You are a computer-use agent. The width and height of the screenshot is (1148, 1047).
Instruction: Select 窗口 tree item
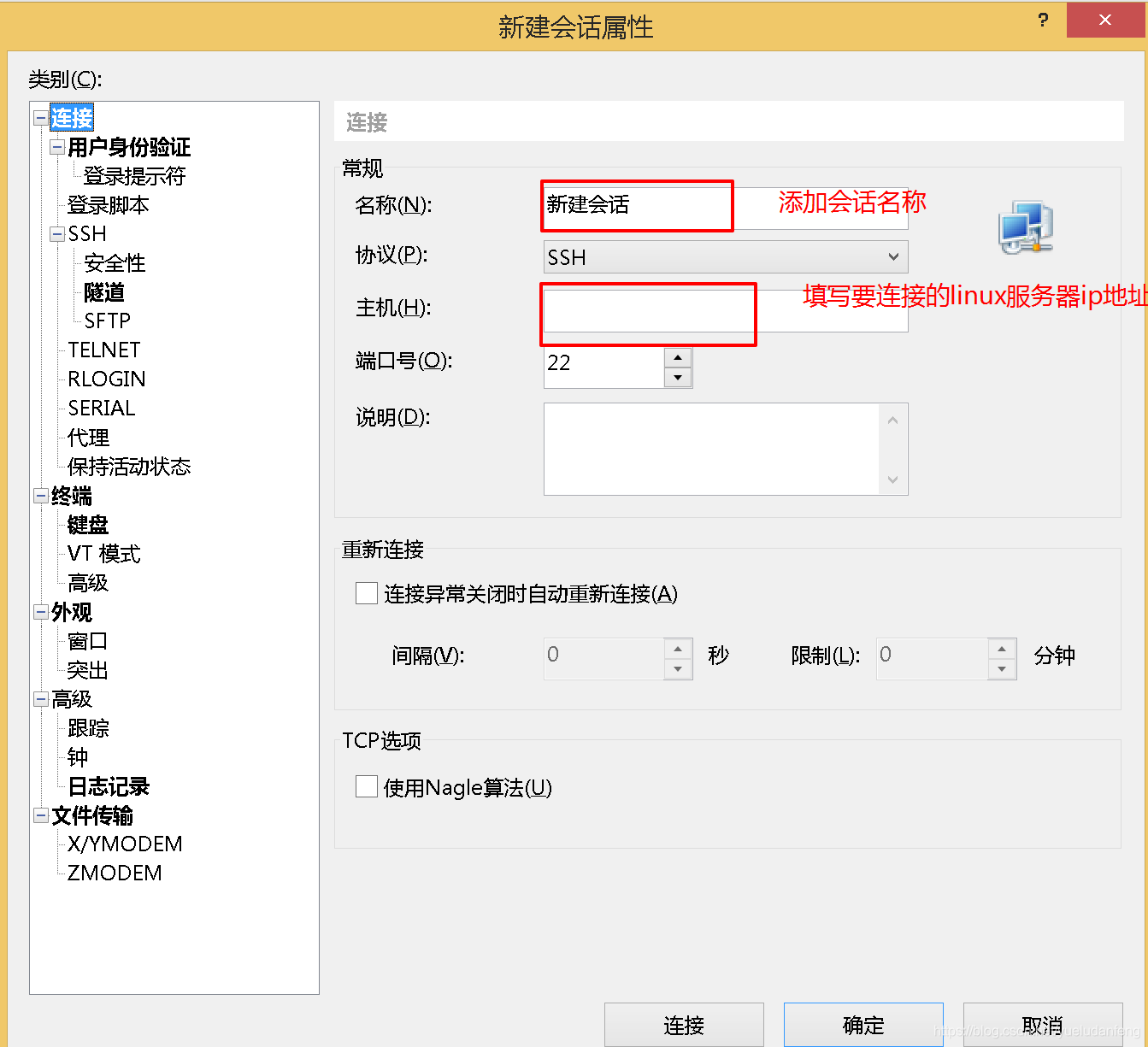[88, 641]
